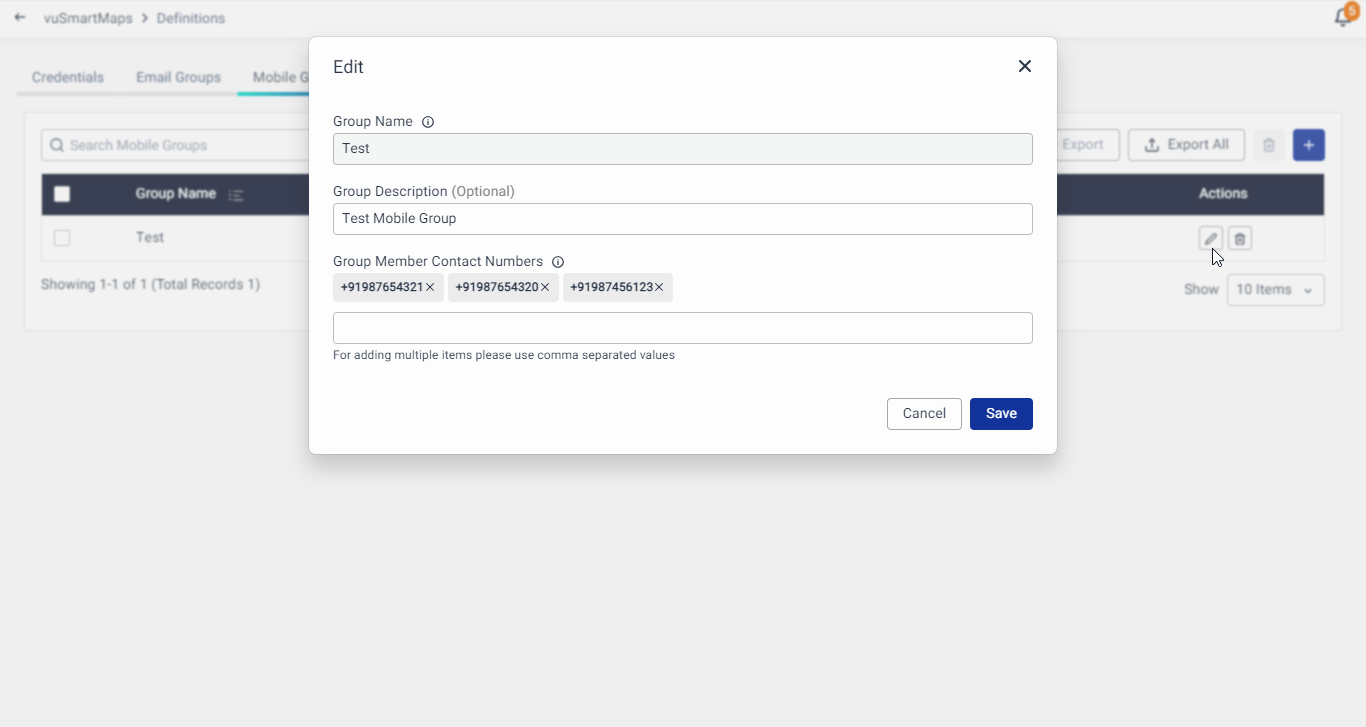Click the Cancel button

(x=924, y=413)
